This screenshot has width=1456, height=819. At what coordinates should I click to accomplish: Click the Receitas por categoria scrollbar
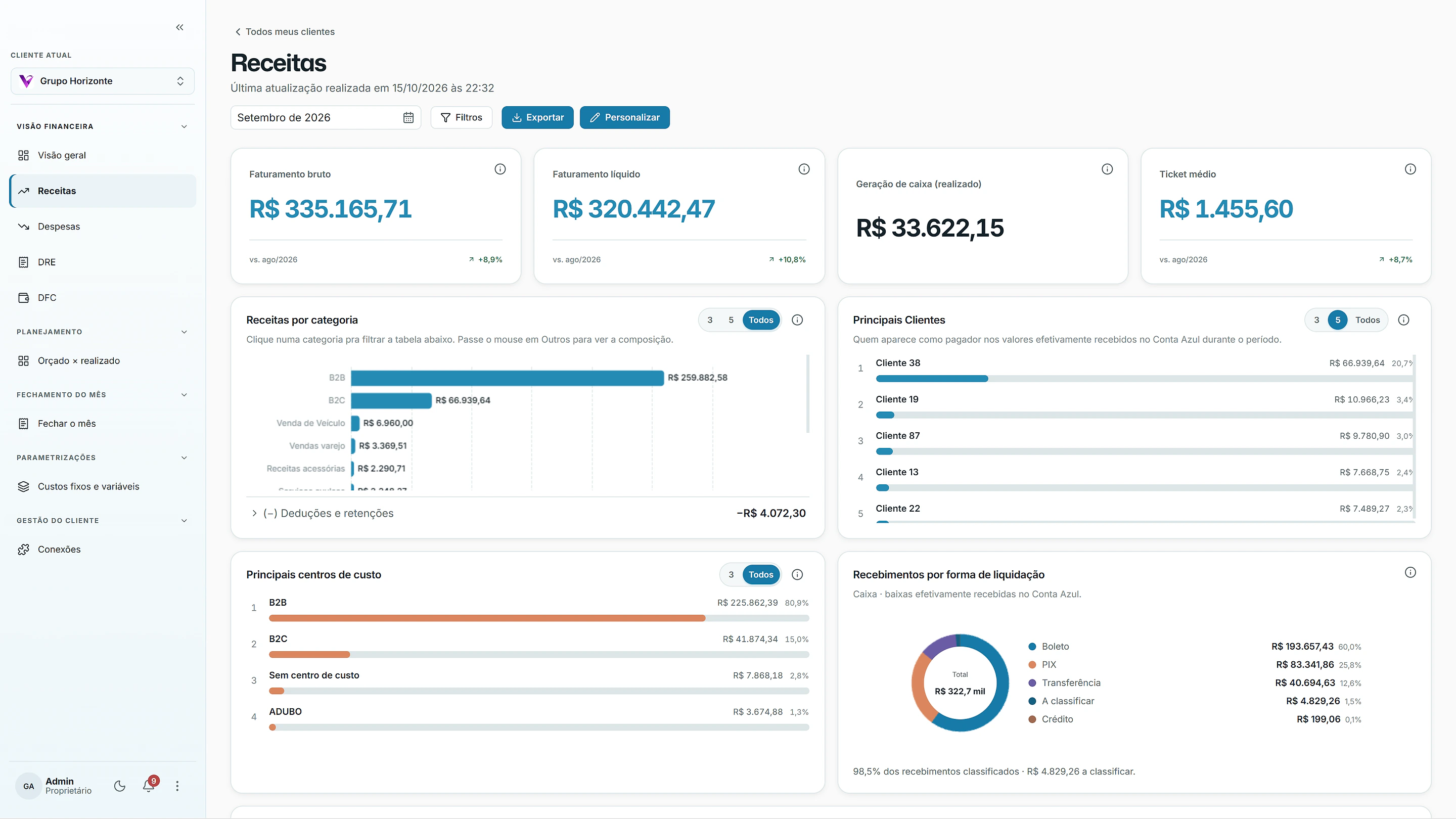pos(808,394)
